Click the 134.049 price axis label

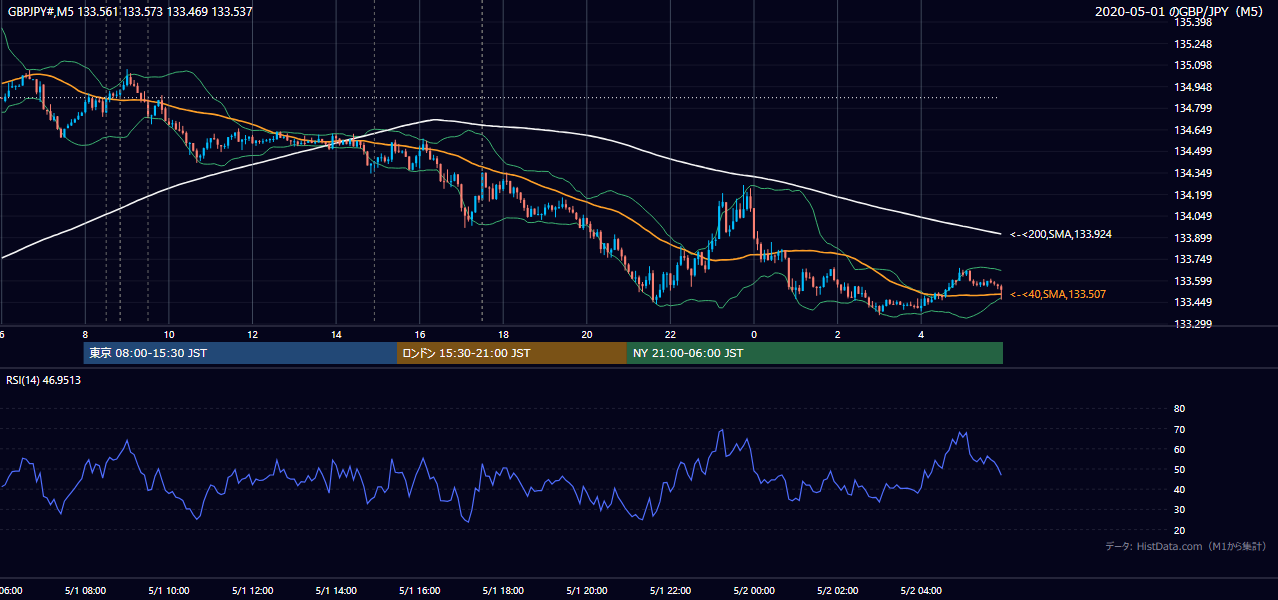tap(1192, 216)
